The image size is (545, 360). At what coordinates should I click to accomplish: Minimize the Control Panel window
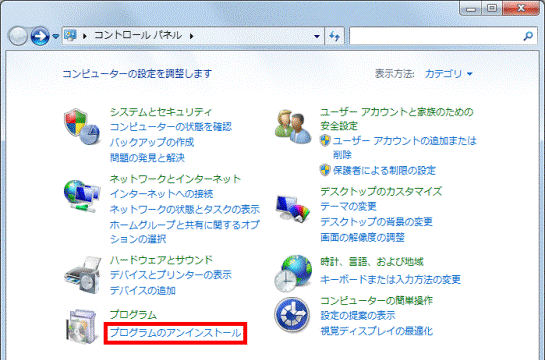coord(471,8)
